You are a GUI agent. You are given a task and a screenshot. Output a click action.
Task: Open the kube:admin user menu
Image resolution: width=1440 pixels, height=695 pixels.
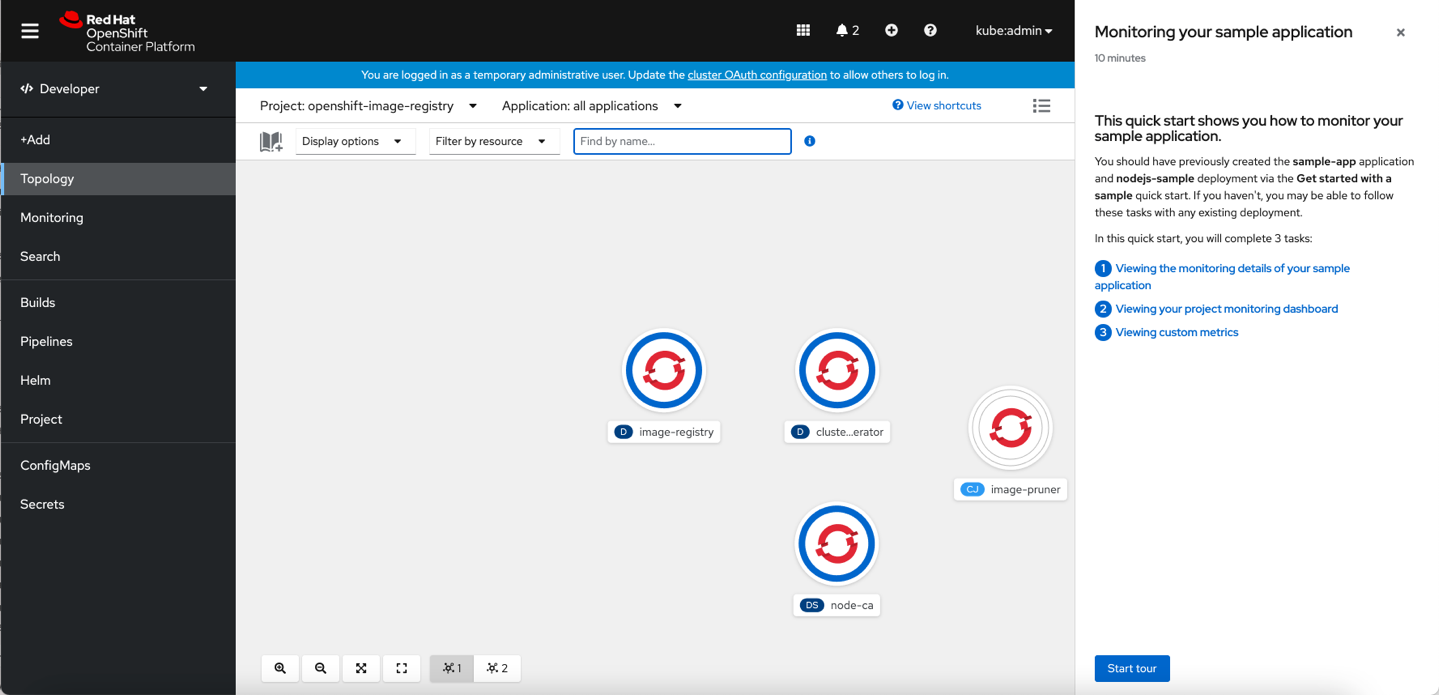click(x=1014, y=31)
